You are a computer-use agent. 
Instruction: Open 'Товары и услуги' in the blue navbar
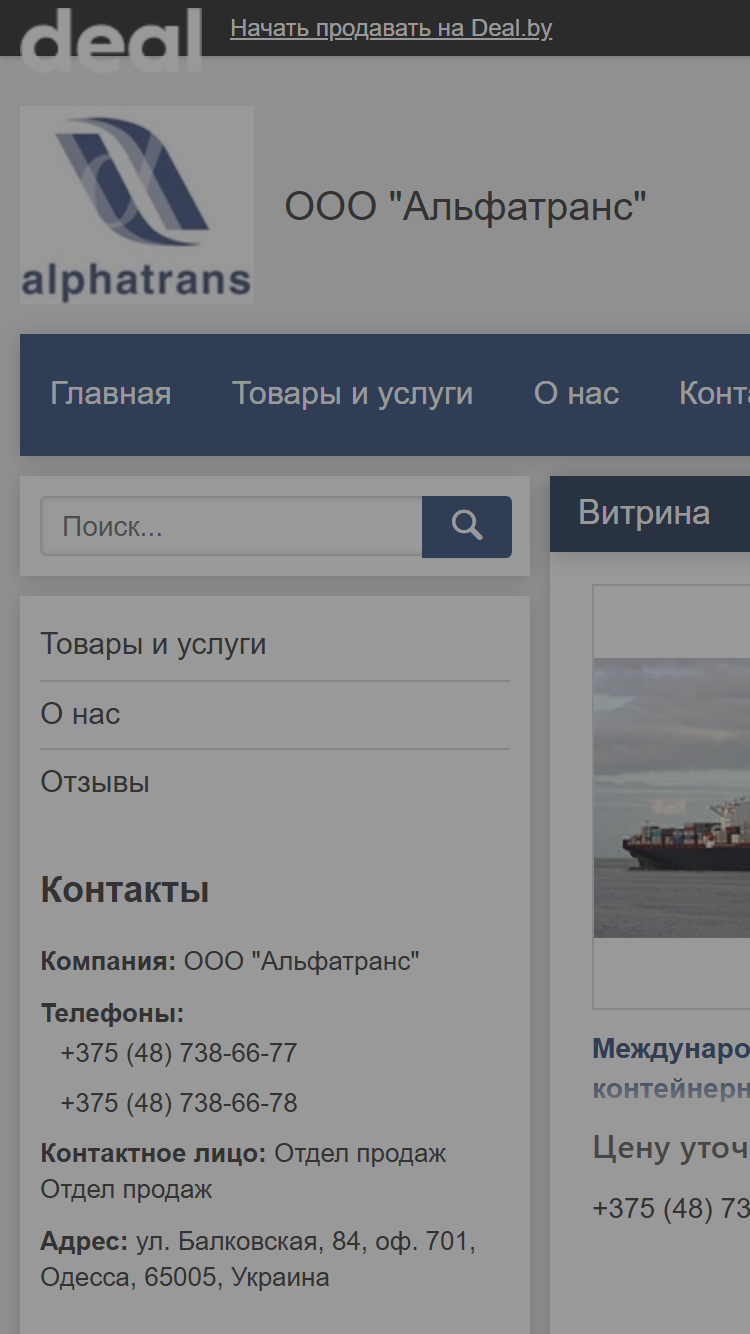point(353,394)
